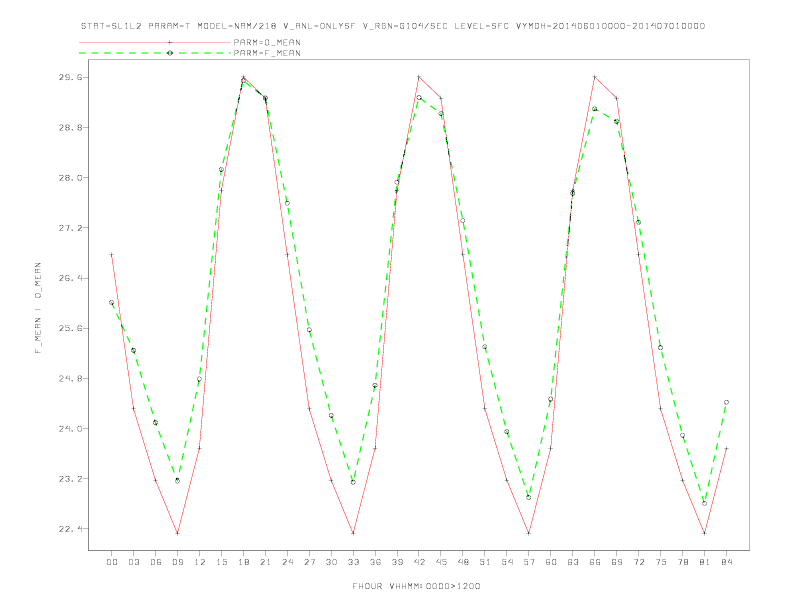Click the plus marker on O_MEAN legend line
The height and width of the screenshot is (612, 792).
point(170,42)
